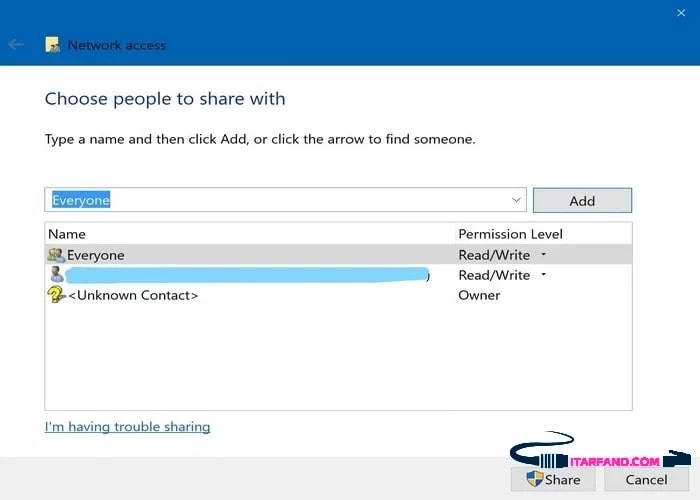The height and width of the screenshot is (500, 700).
Task: Close the Network access window
Action: 680,13
